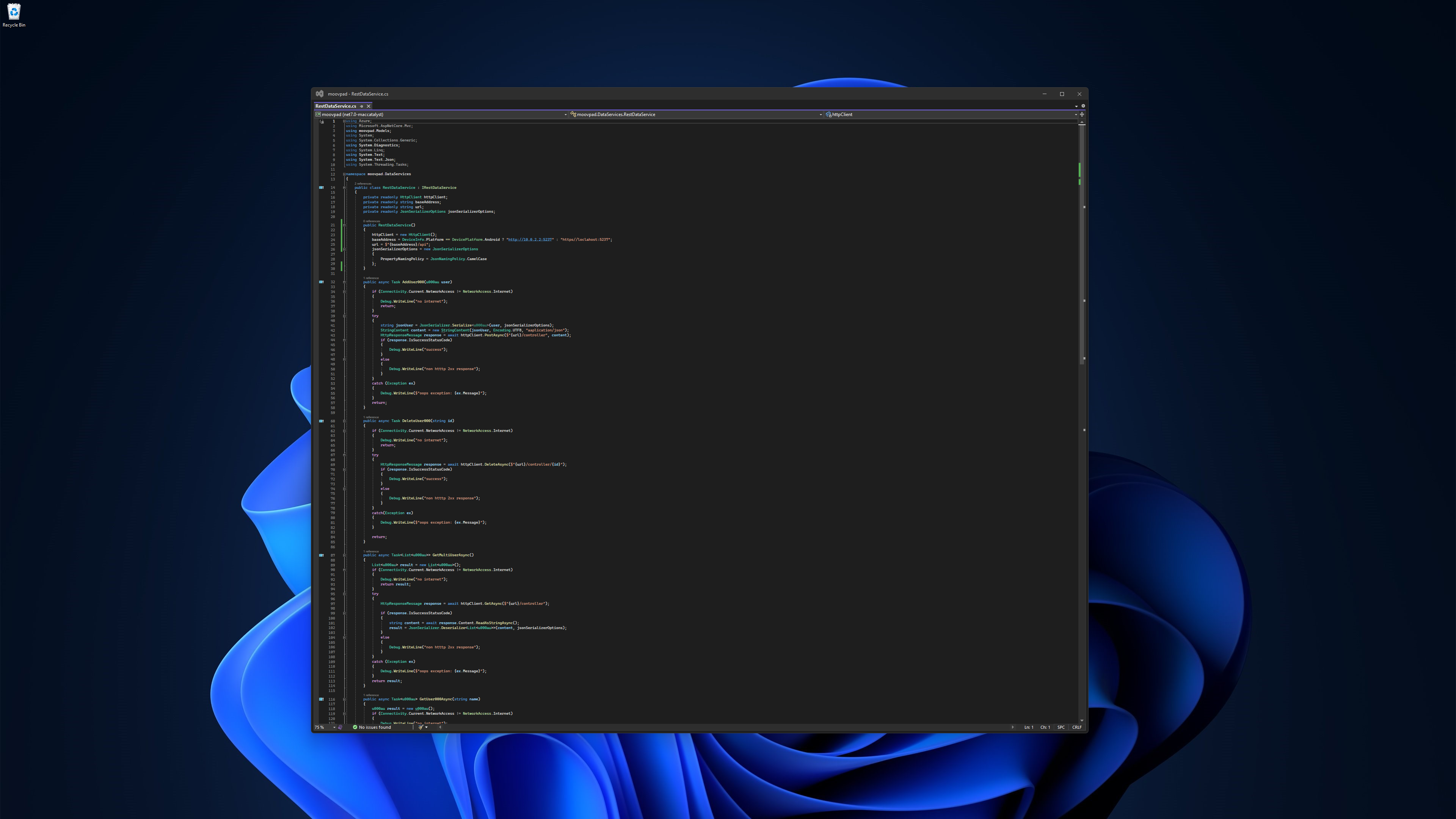Click line number 43 in the margin

pos(333,335)
